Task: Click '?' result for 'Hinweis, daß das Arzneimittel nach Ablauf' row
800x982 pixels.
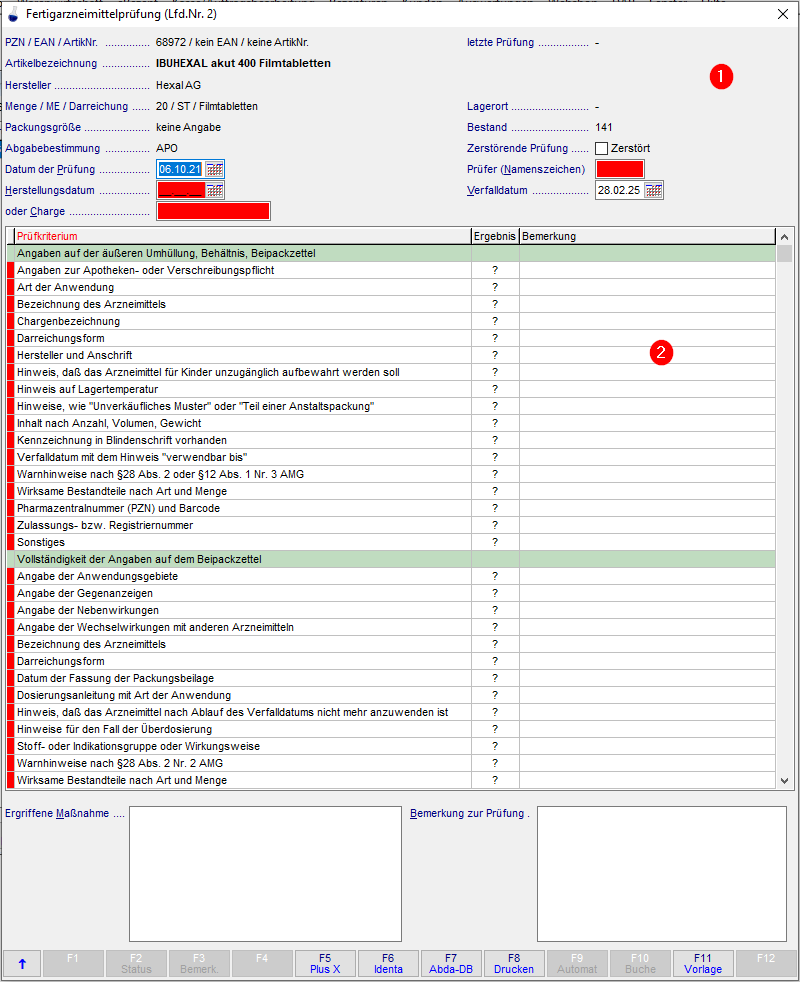Action: [495, 712]
